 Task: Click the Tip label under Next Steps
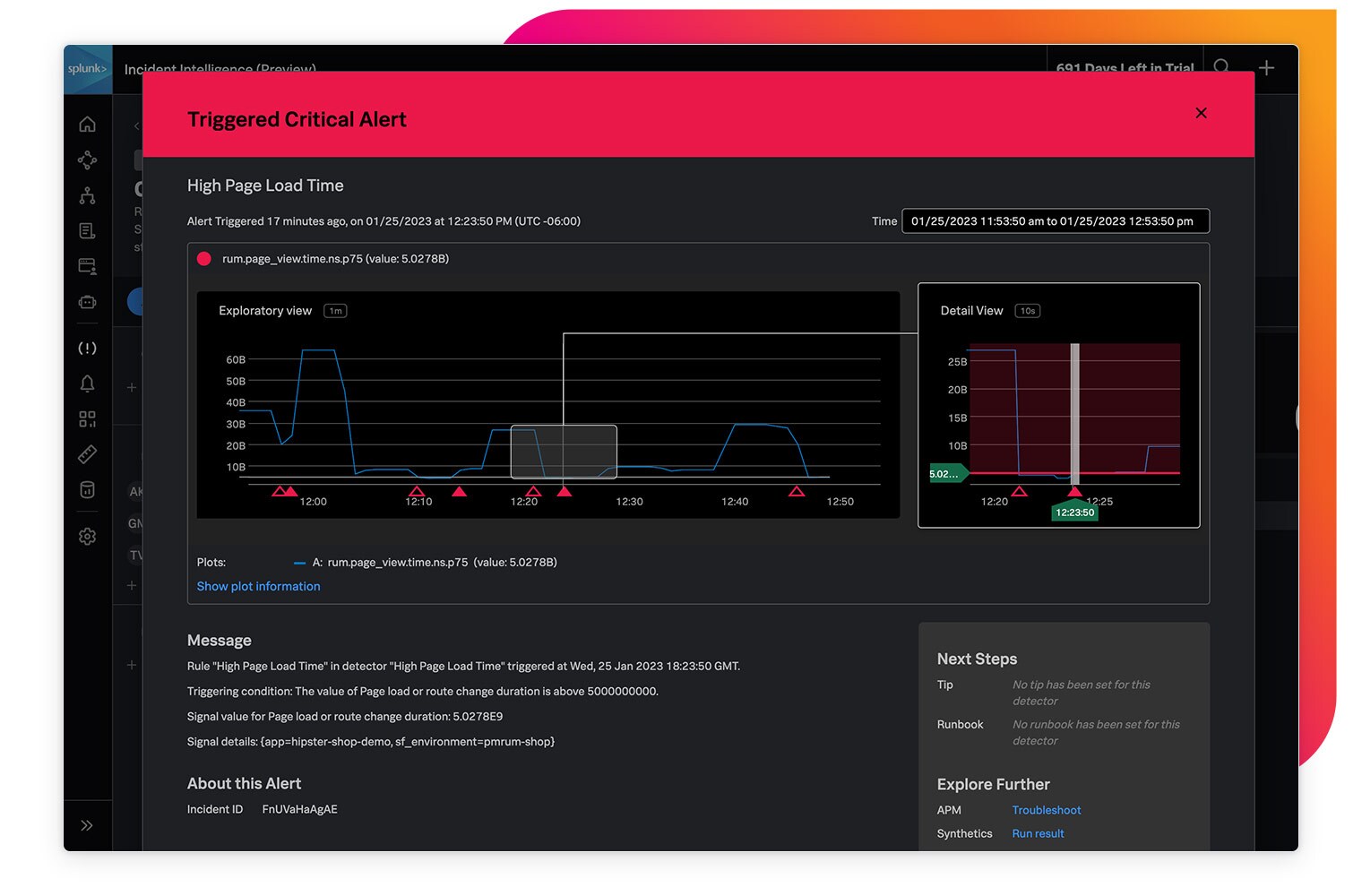945,685
